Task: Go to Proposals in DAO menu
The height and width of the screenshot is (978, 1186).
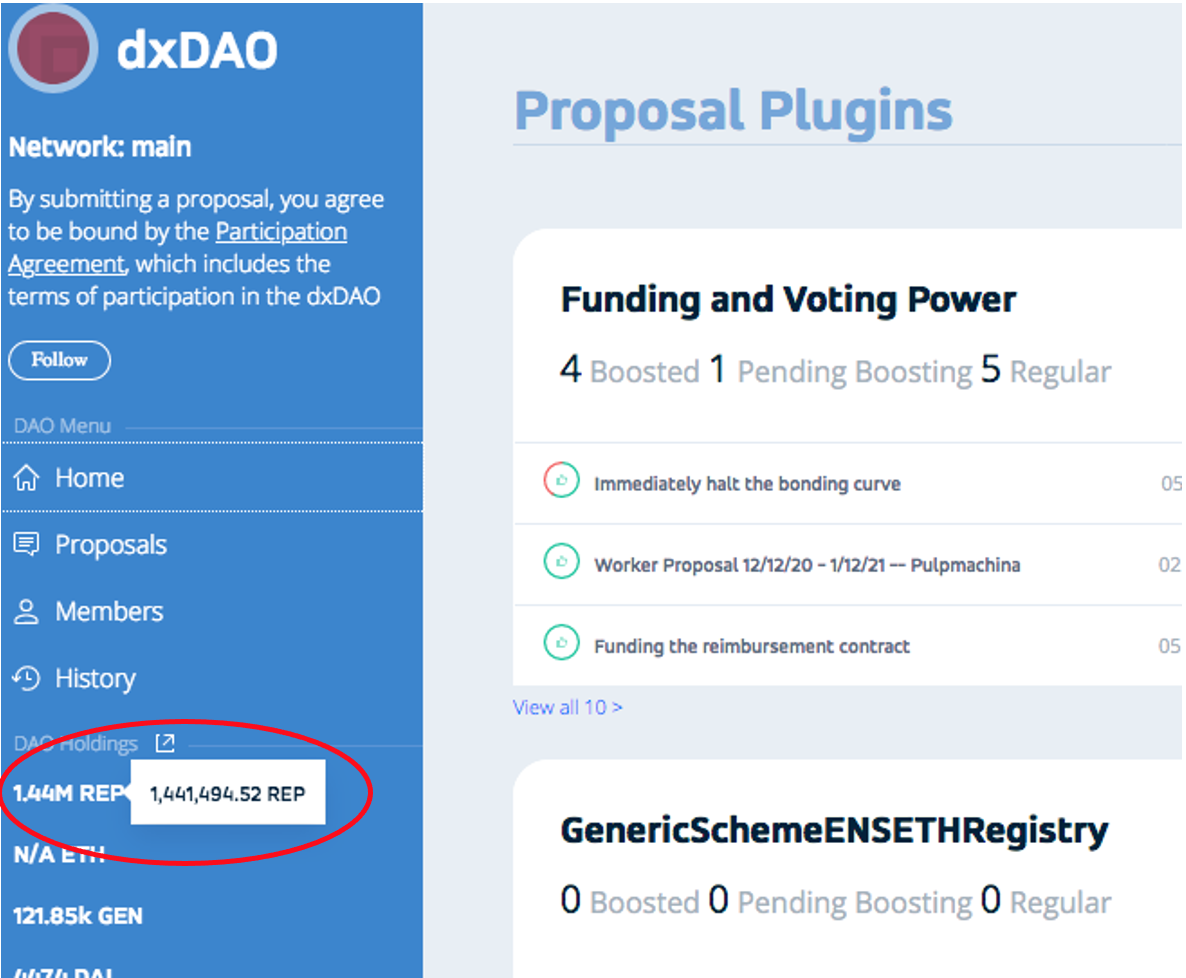Action: point(110,545)
